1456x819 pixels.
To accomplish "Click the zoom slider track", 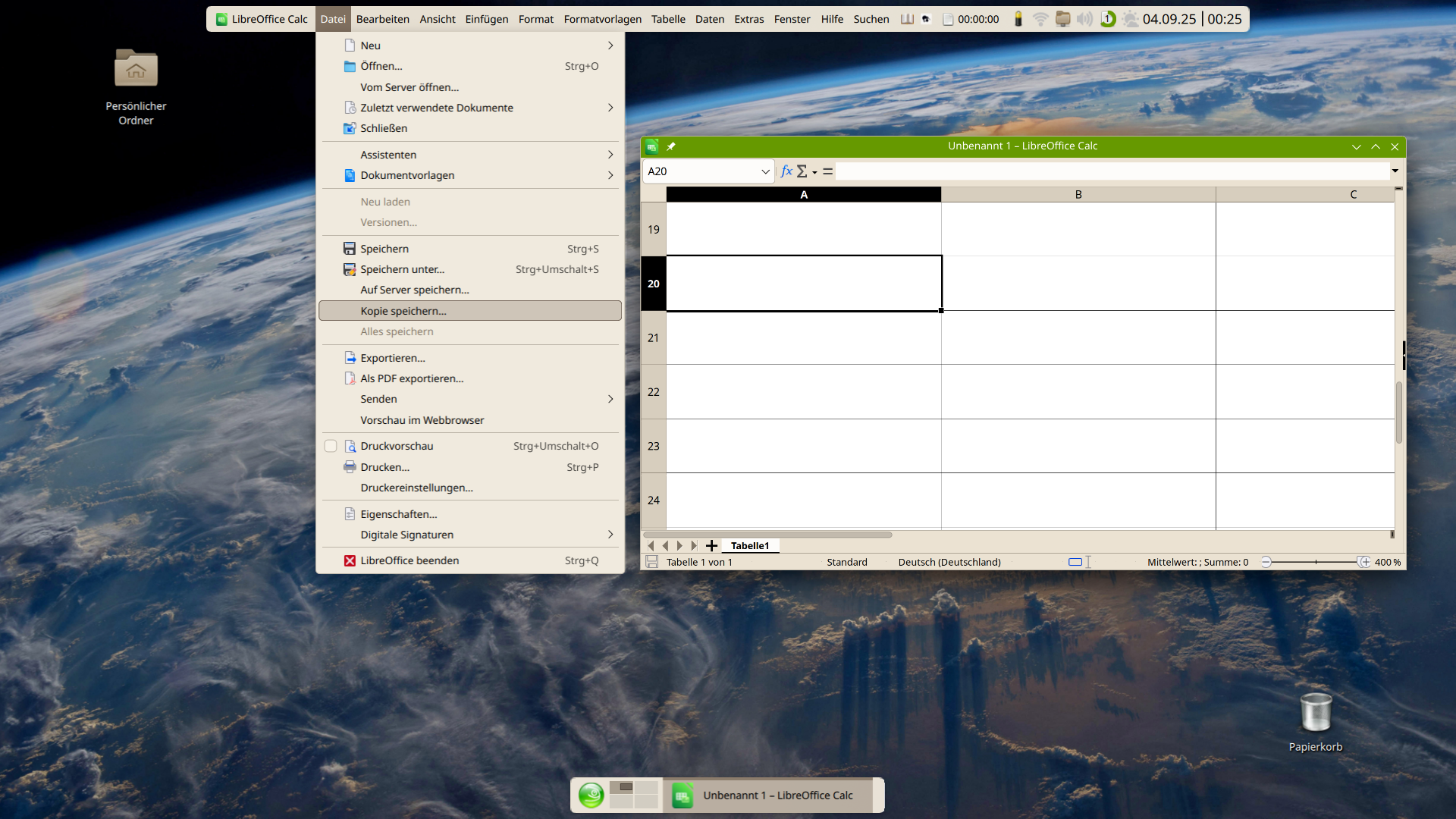I will coord(1316,562).
